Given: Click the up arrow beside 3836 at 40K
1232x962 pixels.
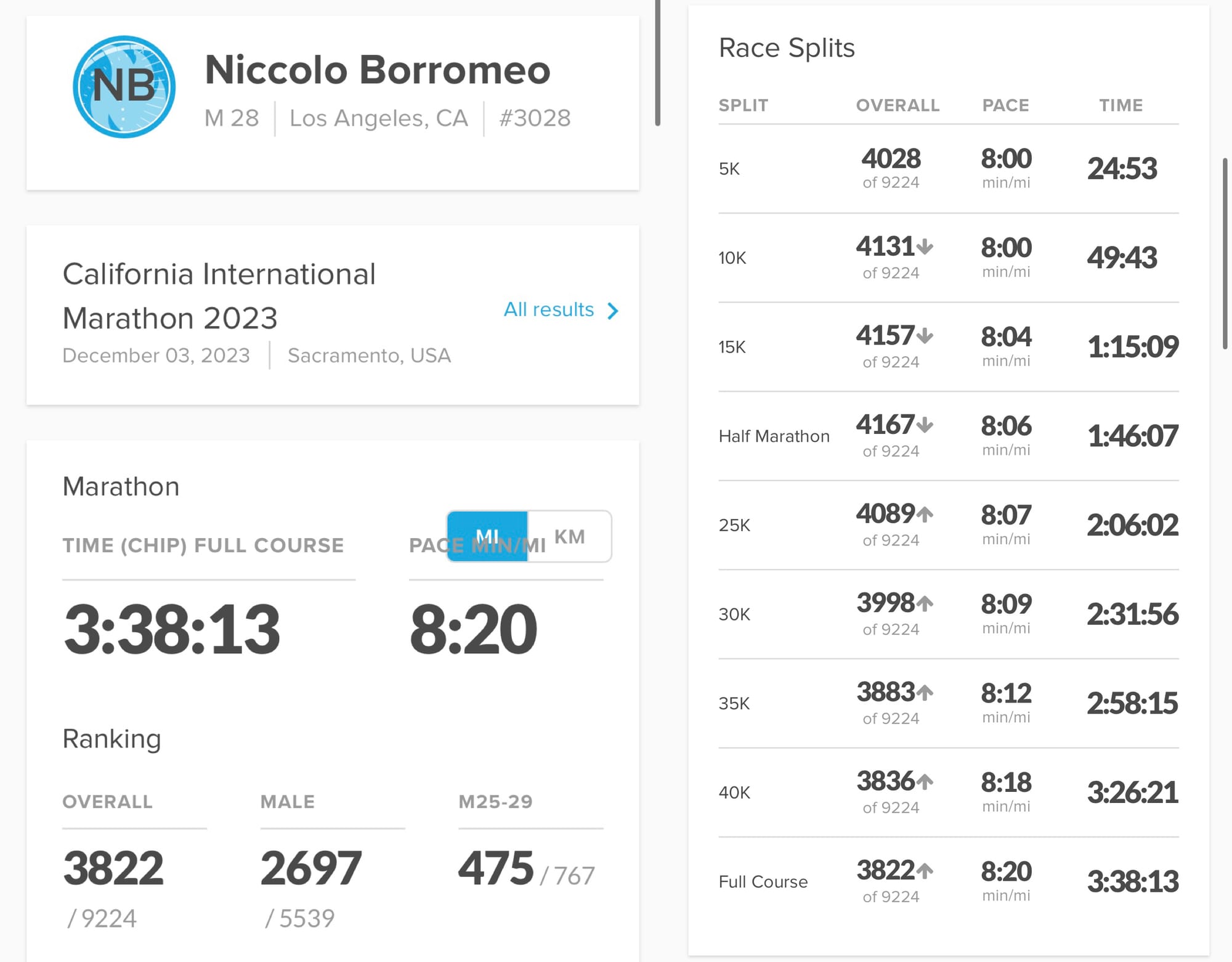Looking at the screenshot, I should click(x=925, y=781).
